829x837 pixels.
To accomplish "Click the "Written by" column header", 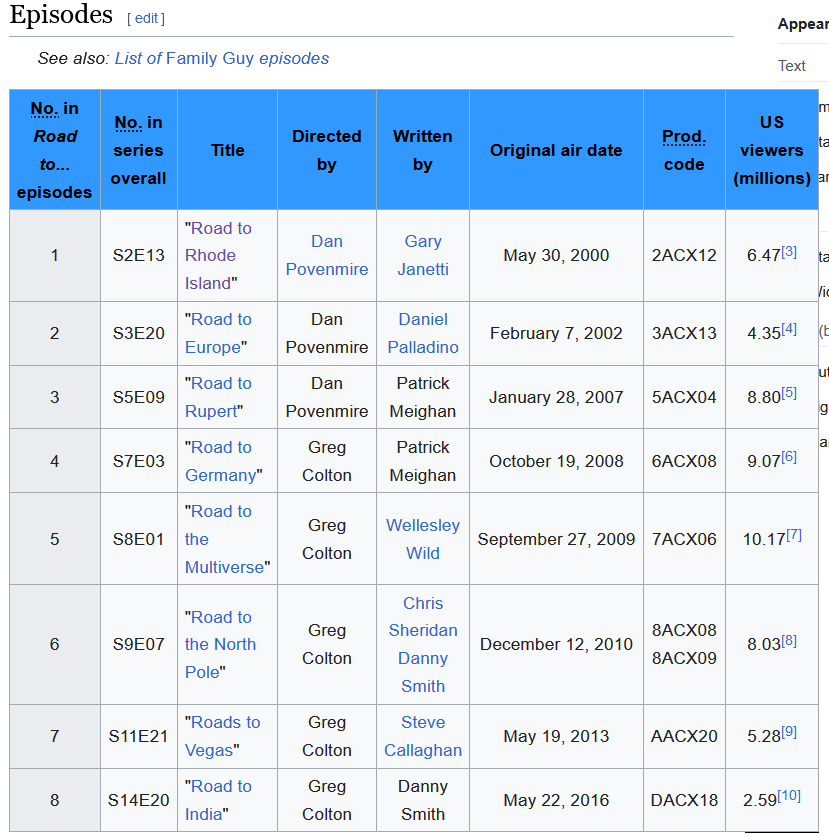I will [423, 150].
